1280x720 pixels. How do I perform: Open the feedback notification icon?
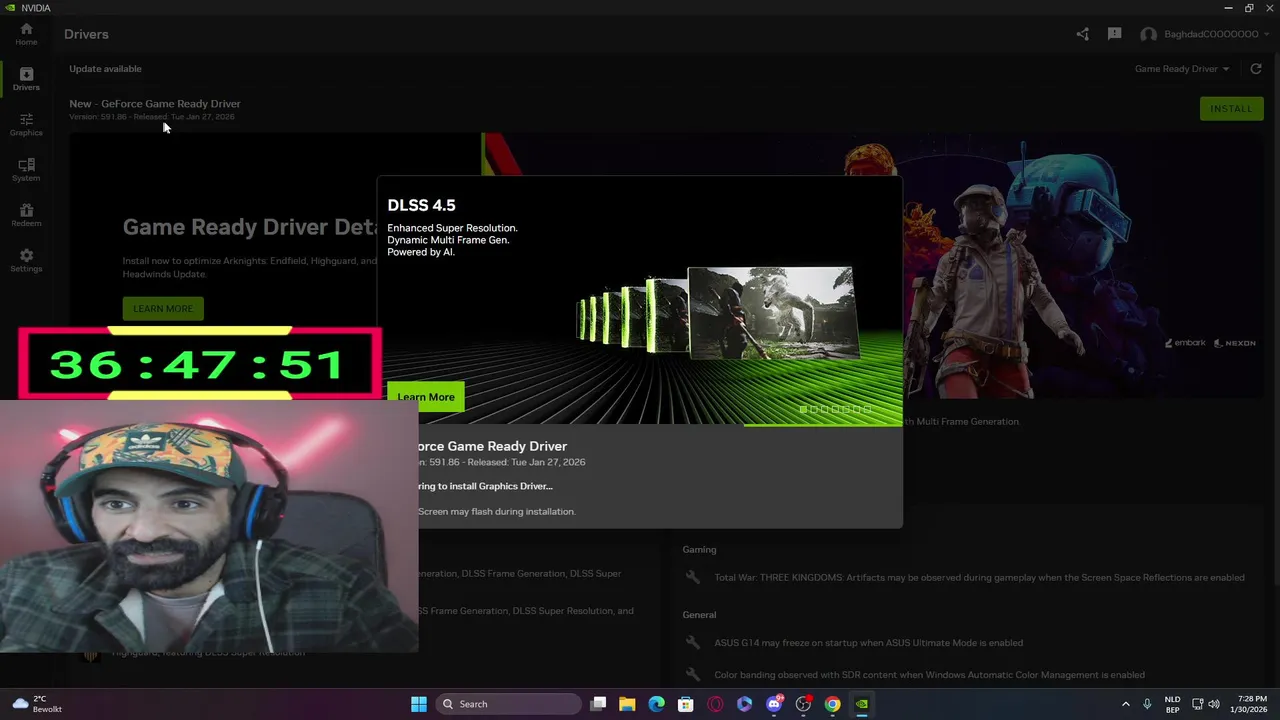pyautogui.click(x=1114, y=34)
